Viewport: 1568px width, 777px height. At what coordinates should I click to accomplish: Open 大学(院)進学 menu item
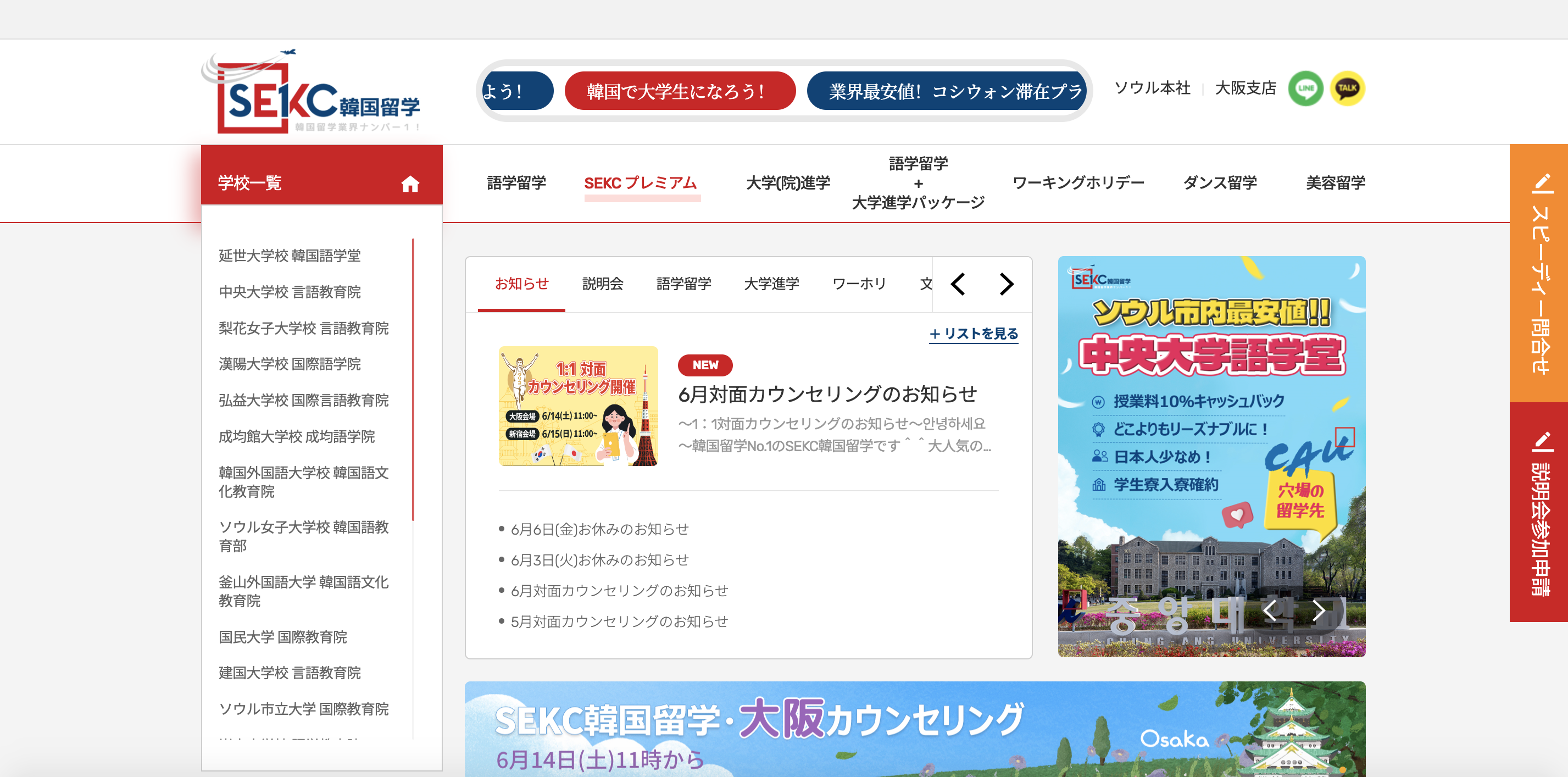[x=788, y=182]
